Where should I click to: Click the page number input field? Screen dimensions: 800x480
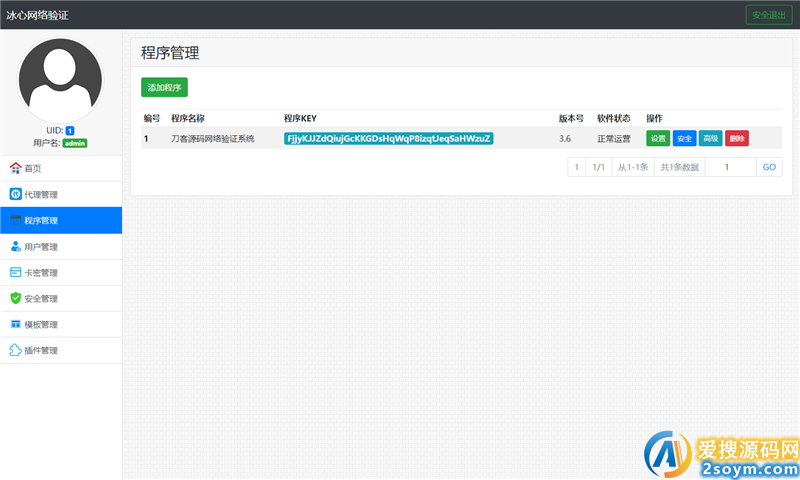pos(731,167)
